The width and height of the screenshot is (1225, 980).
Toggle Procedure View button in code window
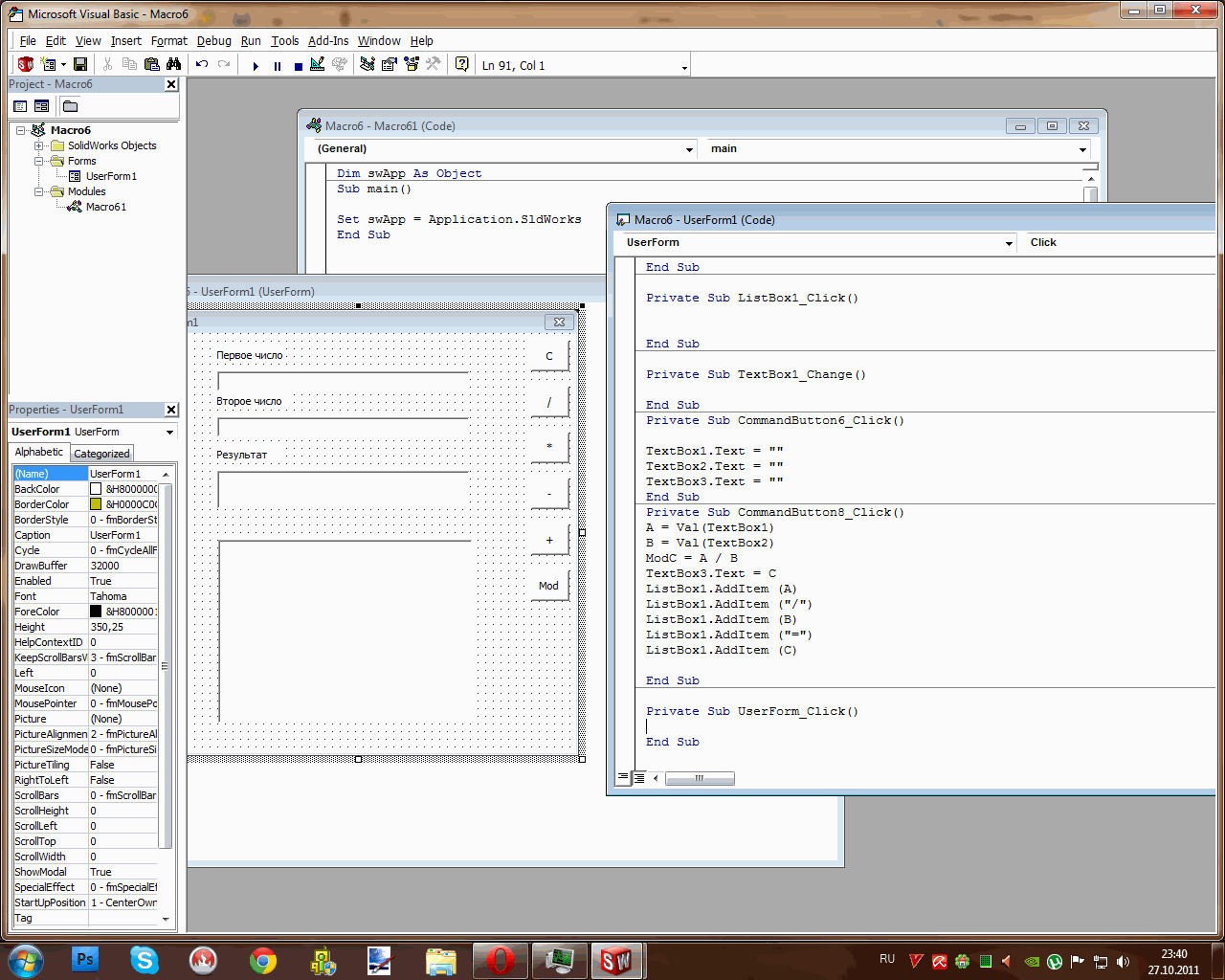click(x=623, y=778)
